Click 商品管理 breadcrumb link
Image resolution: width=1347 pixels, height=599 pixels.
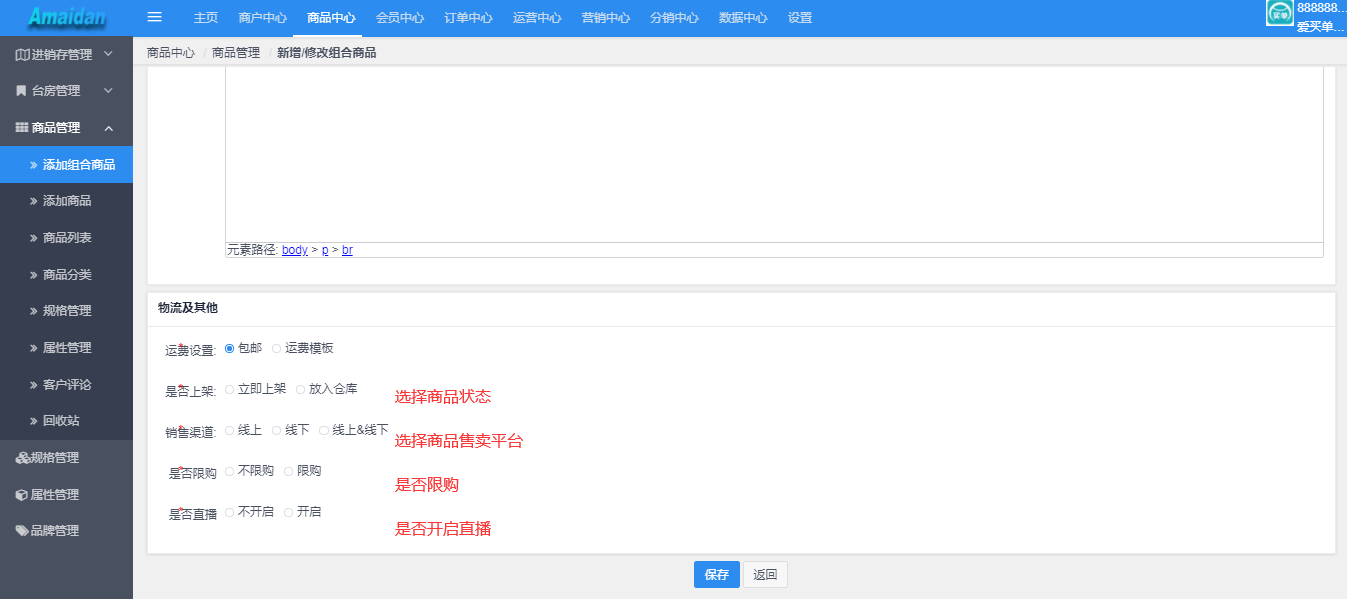pos(236,52)
